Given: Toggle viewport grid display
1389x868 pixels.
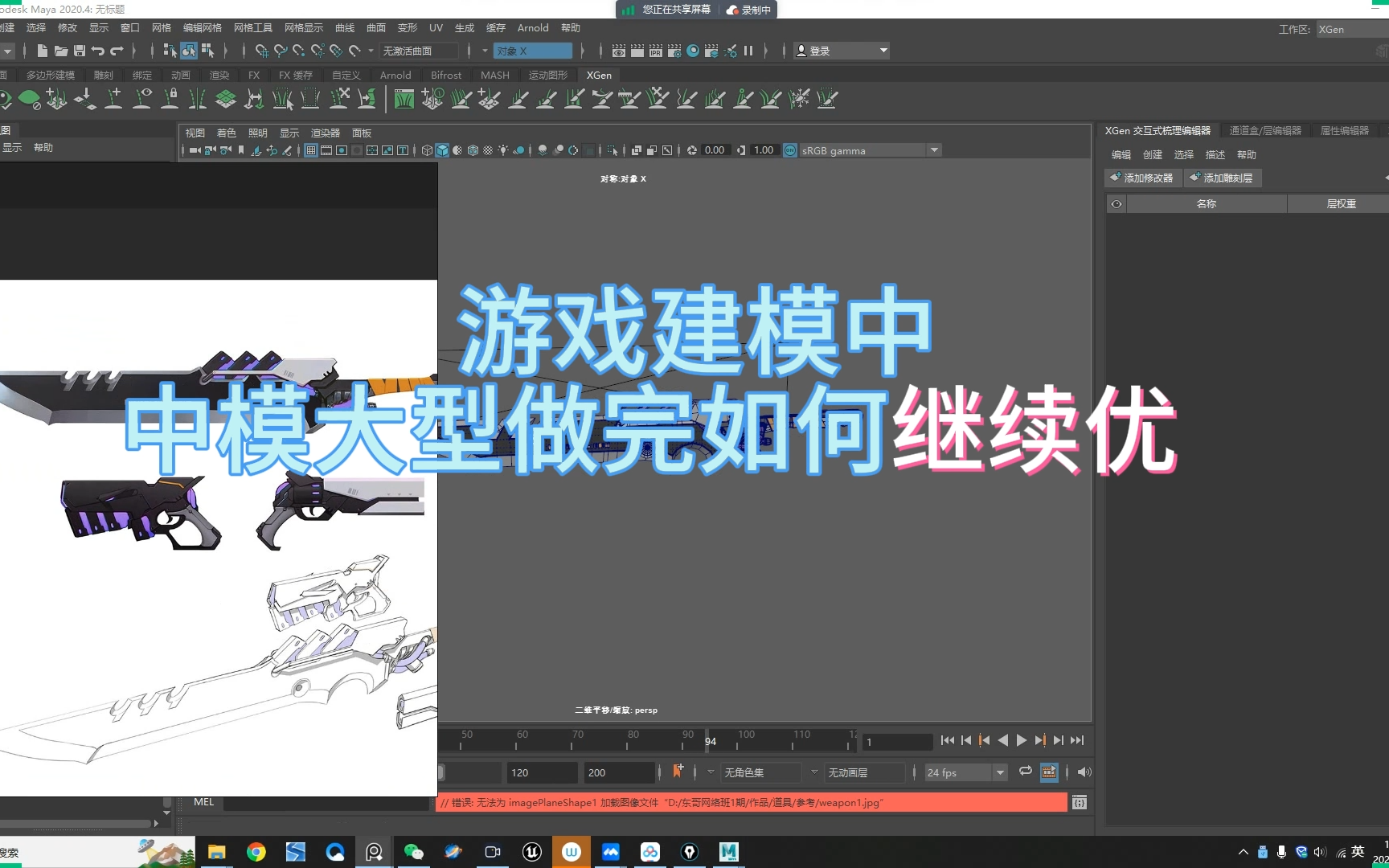Looking at the screenshot, I should (x=310, y=150).
